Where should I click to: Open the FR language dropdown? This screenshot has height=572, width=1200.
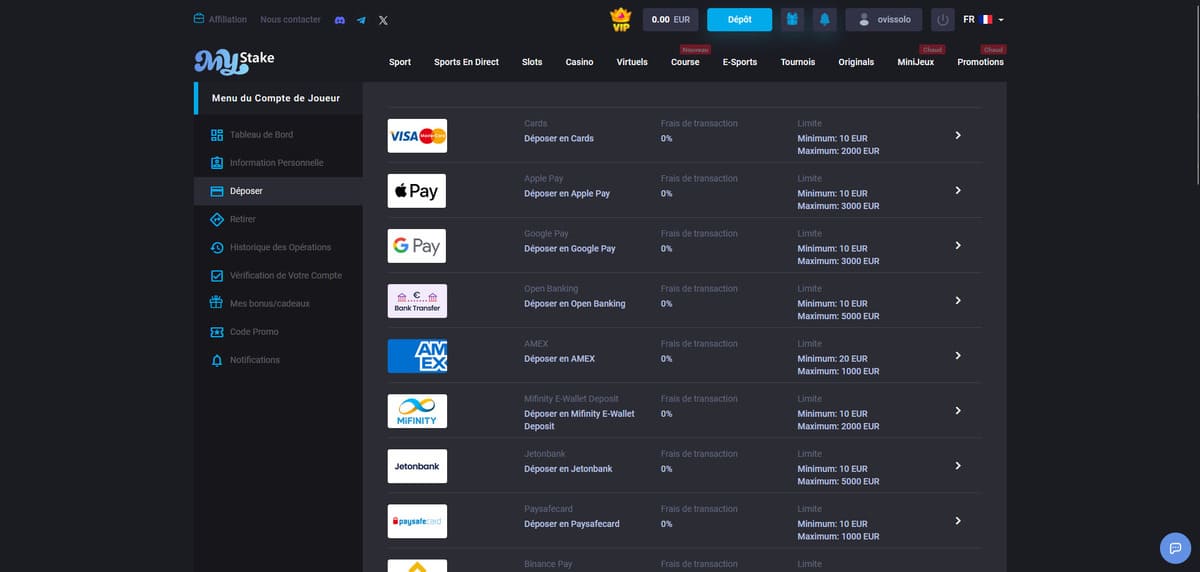[x=983, y=20]
